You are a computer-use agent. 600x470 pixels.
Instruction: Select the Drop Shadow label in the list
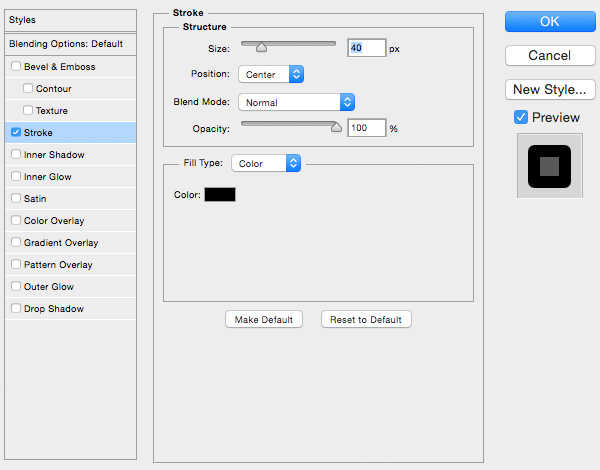coord(54,309)
